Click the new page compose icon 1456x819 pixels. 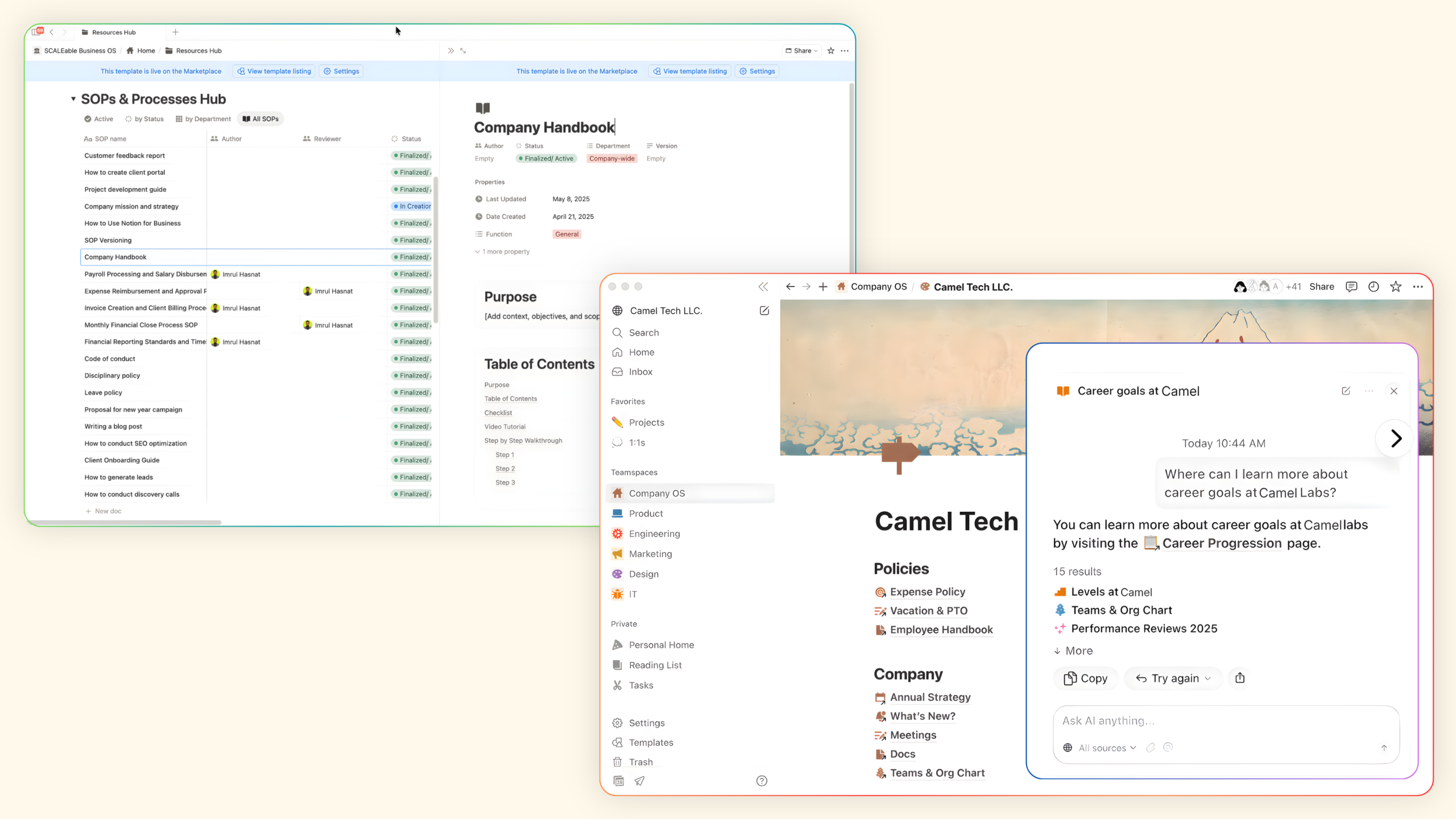[x=764, y=311]
